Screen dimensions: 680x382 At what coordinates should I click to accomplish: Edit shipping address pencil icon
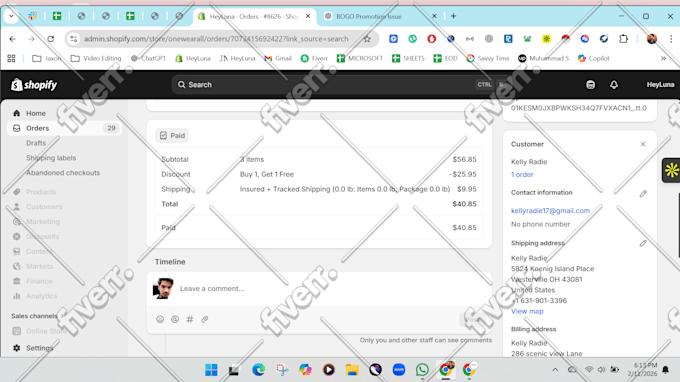point(643,244)
